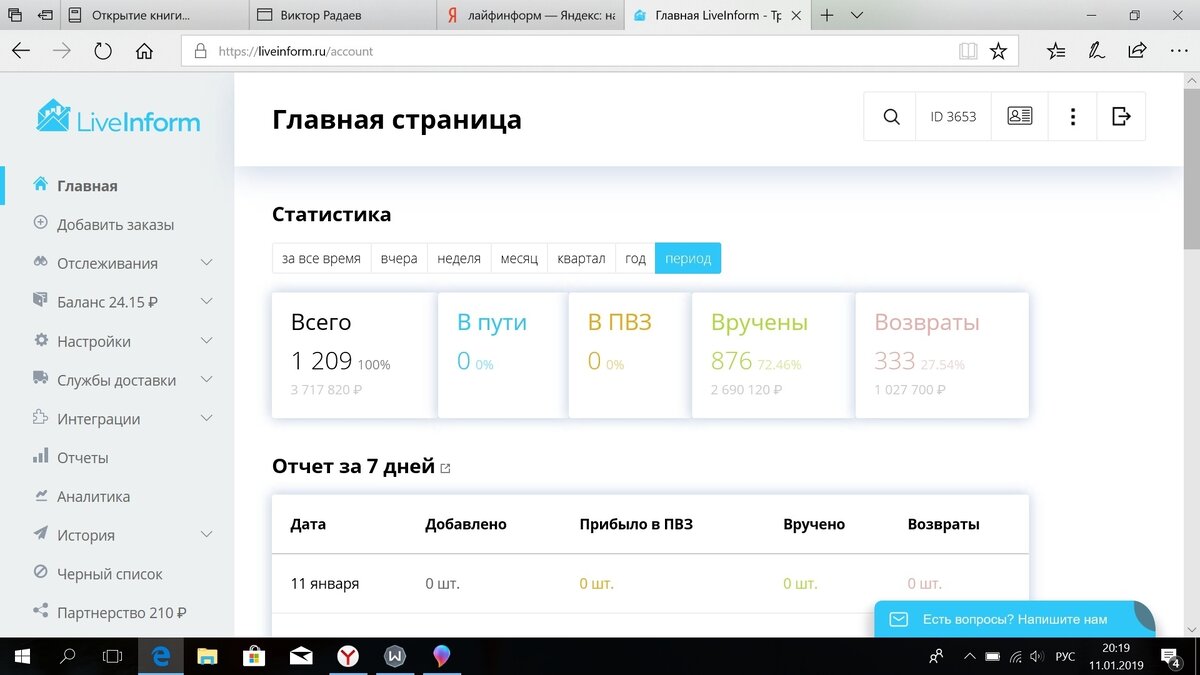The width and height of the screenshot is (1200, 675).
Task: Open the contact card icon beside ID 3653
Action: coord(1018,116)
